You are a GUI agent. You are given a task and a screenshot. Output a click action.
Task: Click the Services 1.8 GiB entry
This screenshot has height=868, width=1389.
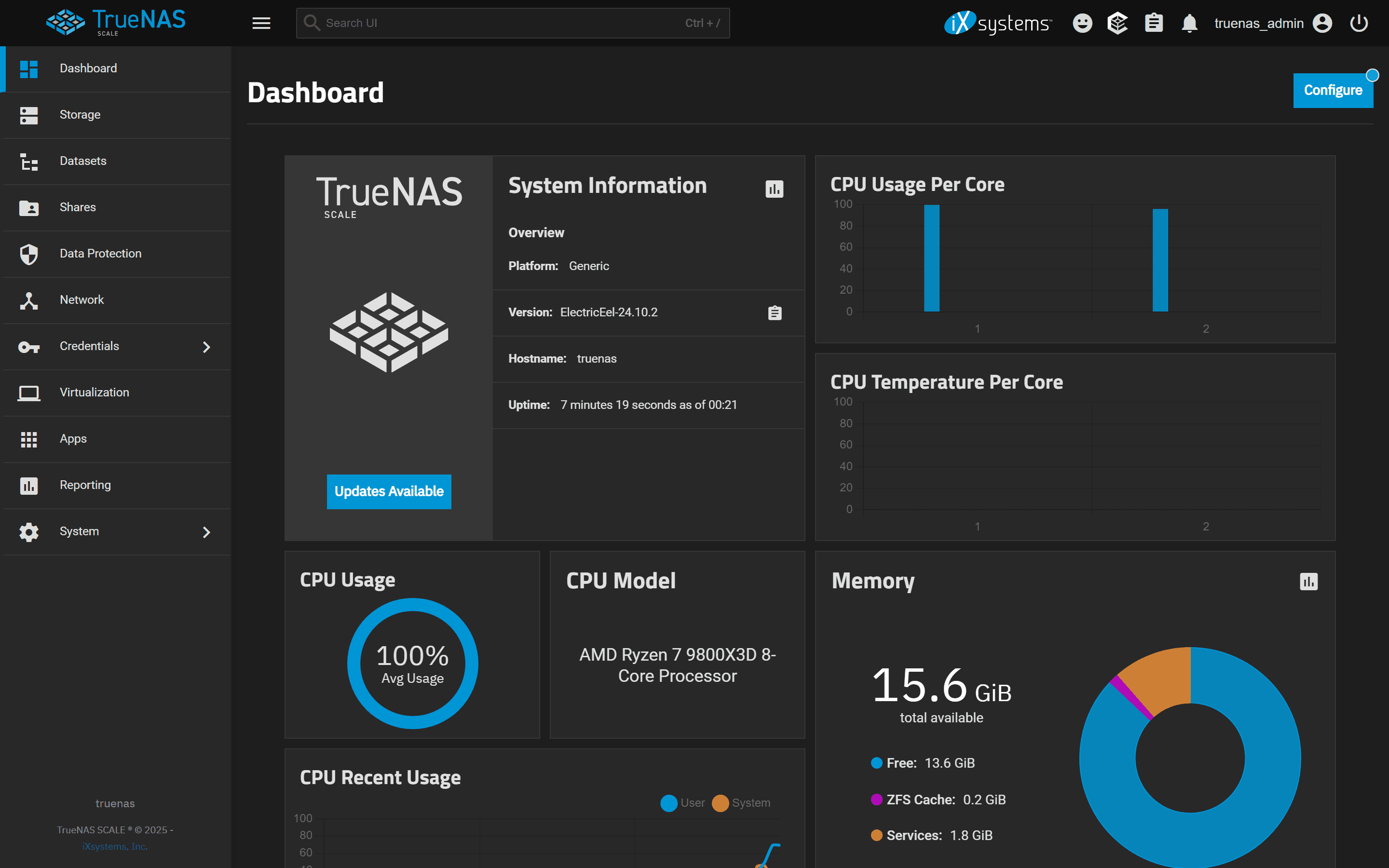click(932, 836)
